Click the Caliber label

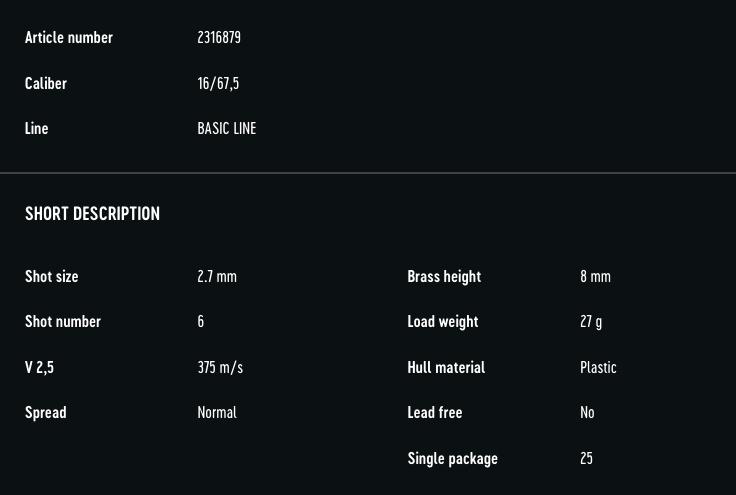point(46,83)
